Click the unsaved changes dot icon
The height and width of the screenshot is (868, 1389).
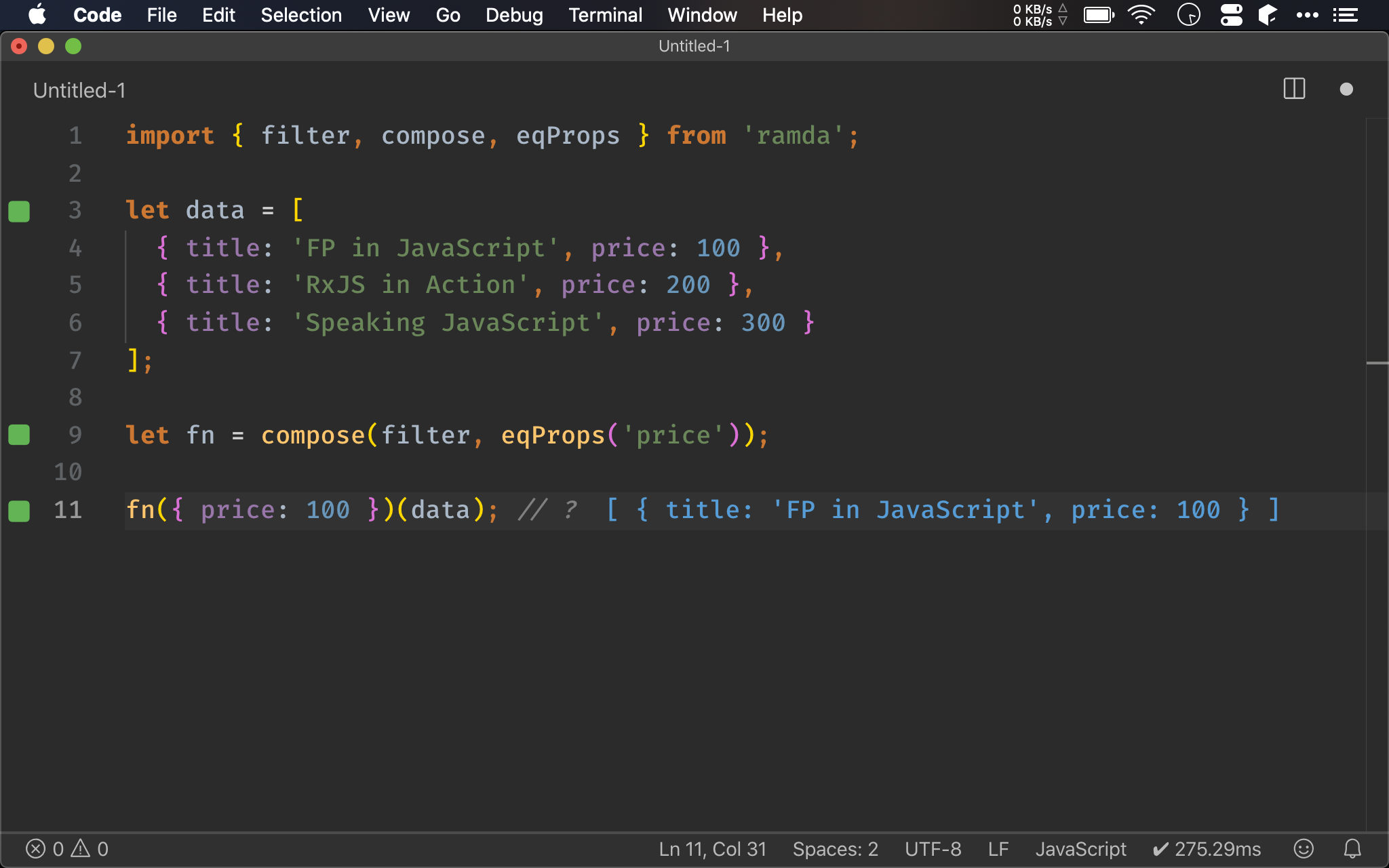[1346, 90]
